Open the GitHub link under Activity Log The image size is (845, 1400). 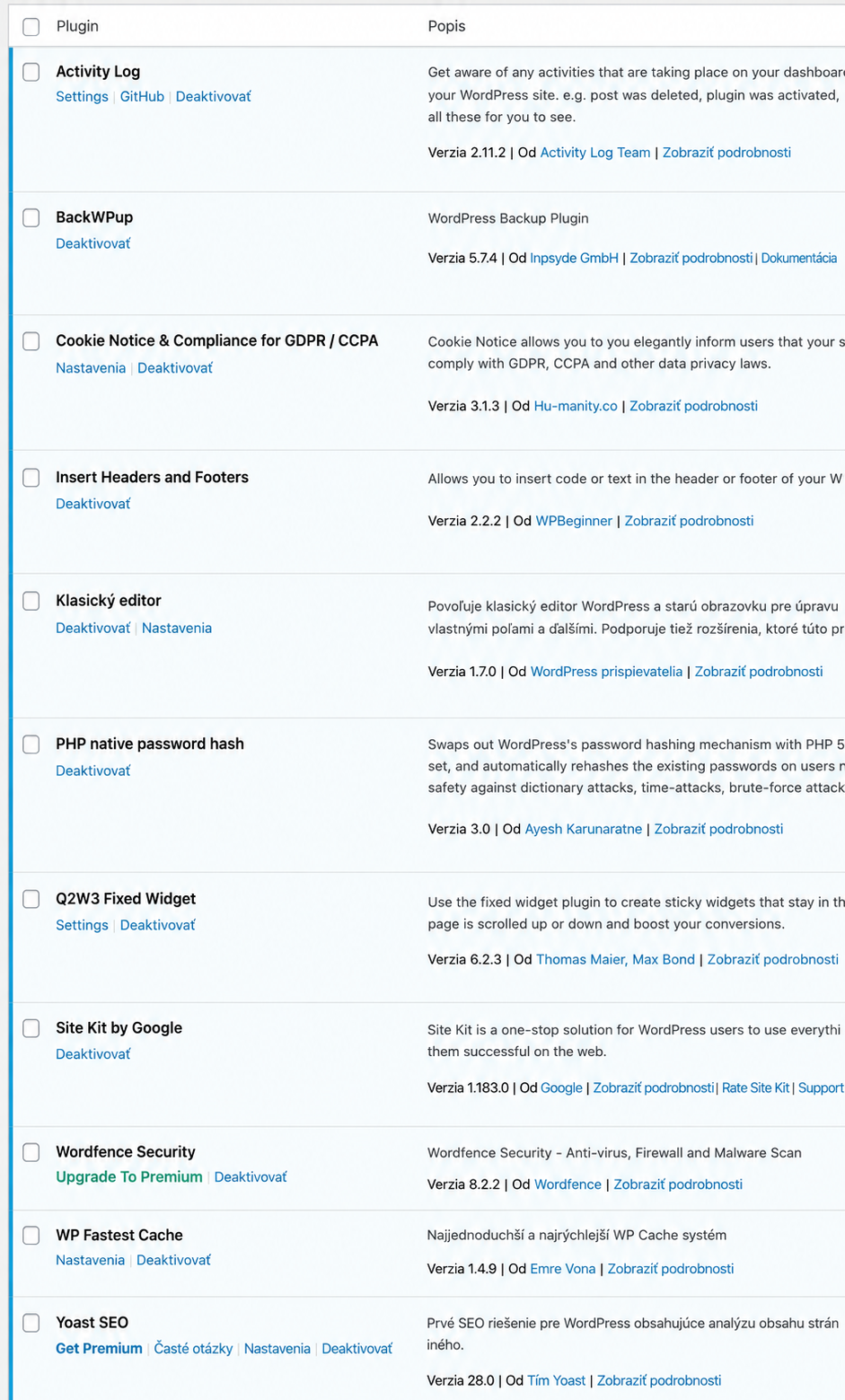tap(142, 96)
